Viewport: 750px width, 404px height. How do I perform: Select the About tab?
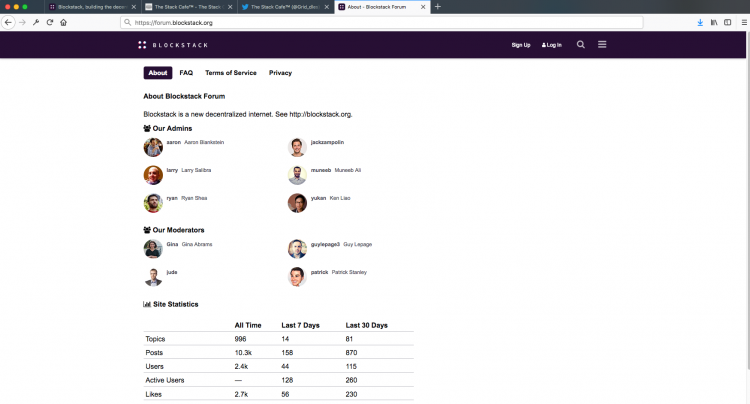point(158,73)
